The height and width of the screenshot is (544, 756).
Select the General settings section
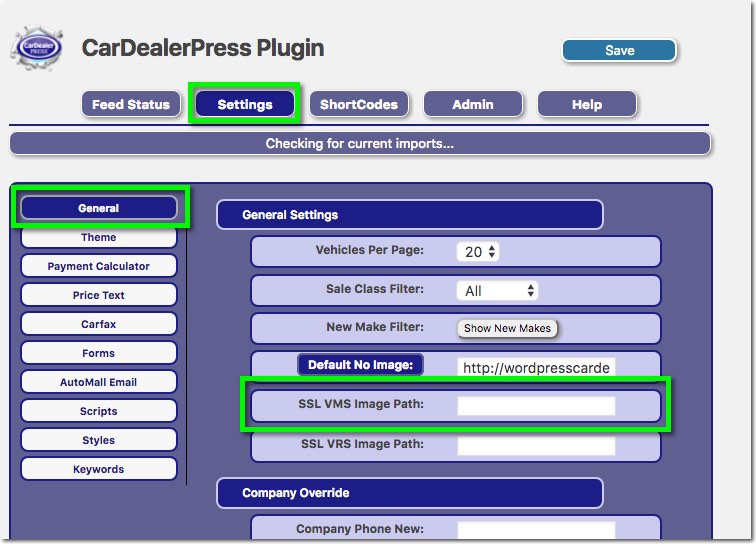pyautogui.click(x=98, y=208)
